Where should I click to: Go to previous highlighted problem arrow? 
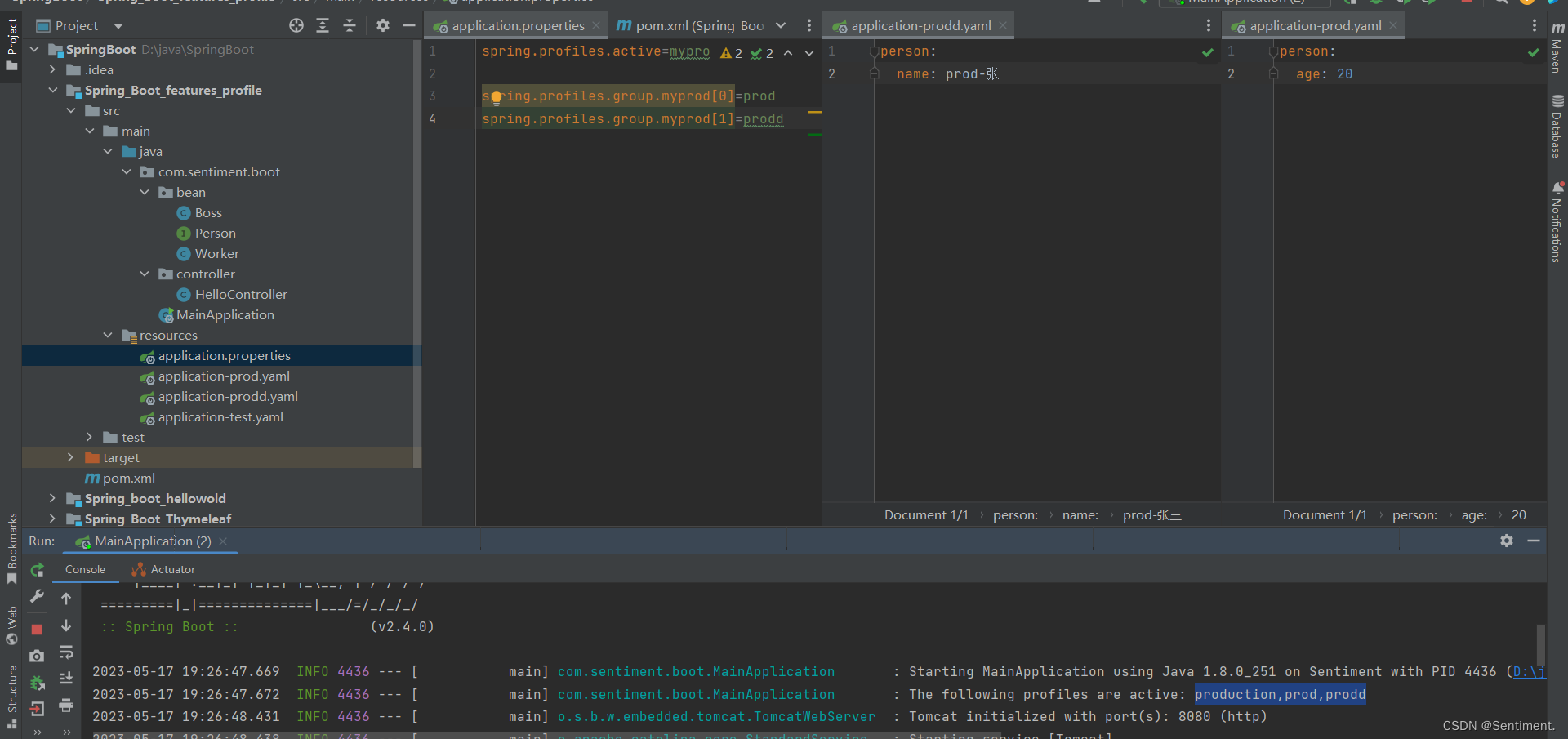point(788,53)
